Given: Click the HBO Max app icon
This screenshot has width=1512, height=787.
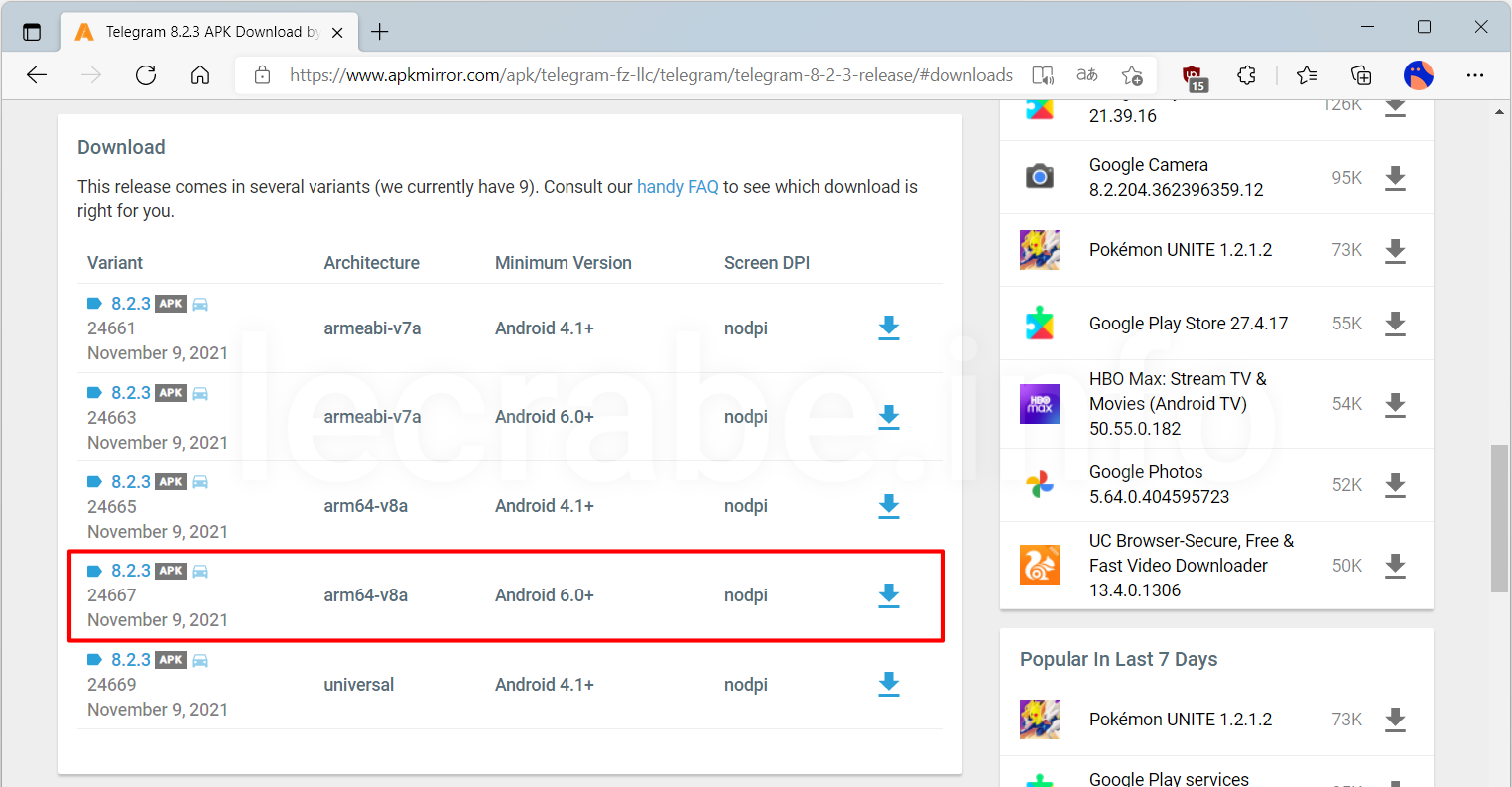Looking at the screenshot, I should 1040,404.
